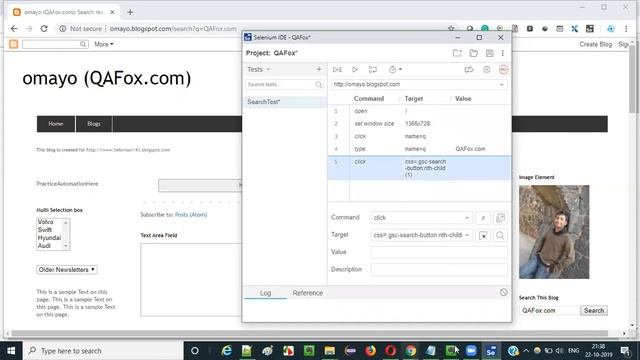
Task: Open the Command combo box
Action: click(x=422, y=218)
